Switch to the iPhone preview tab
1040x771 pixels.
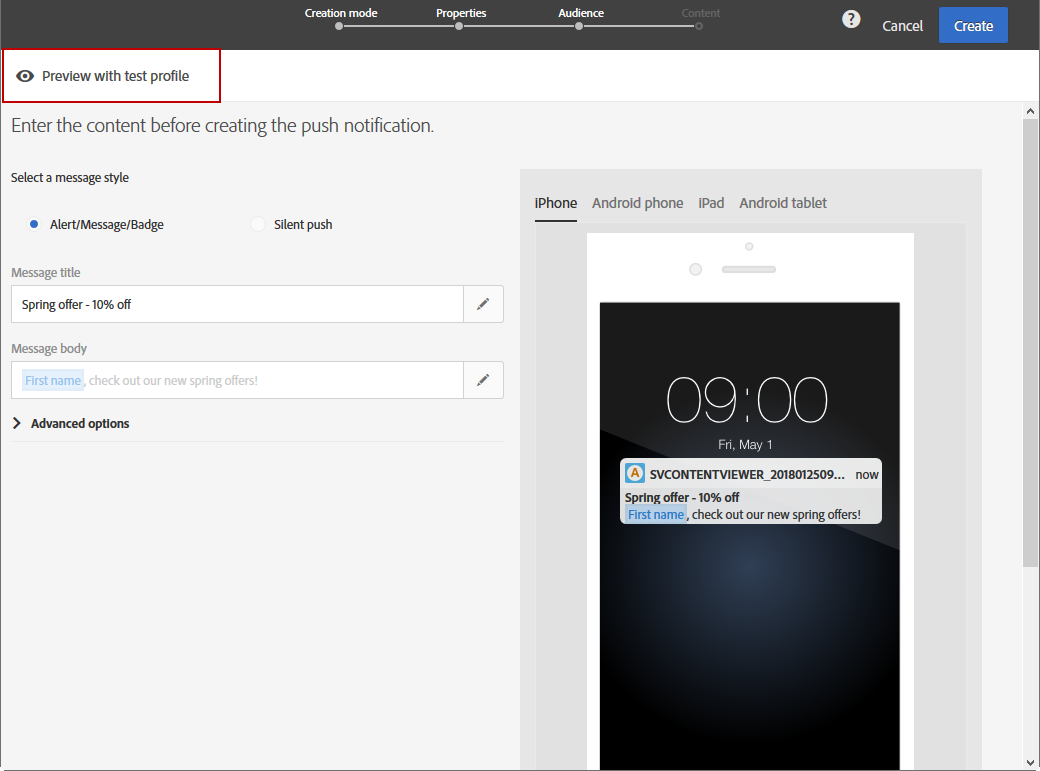coord(556,203)
